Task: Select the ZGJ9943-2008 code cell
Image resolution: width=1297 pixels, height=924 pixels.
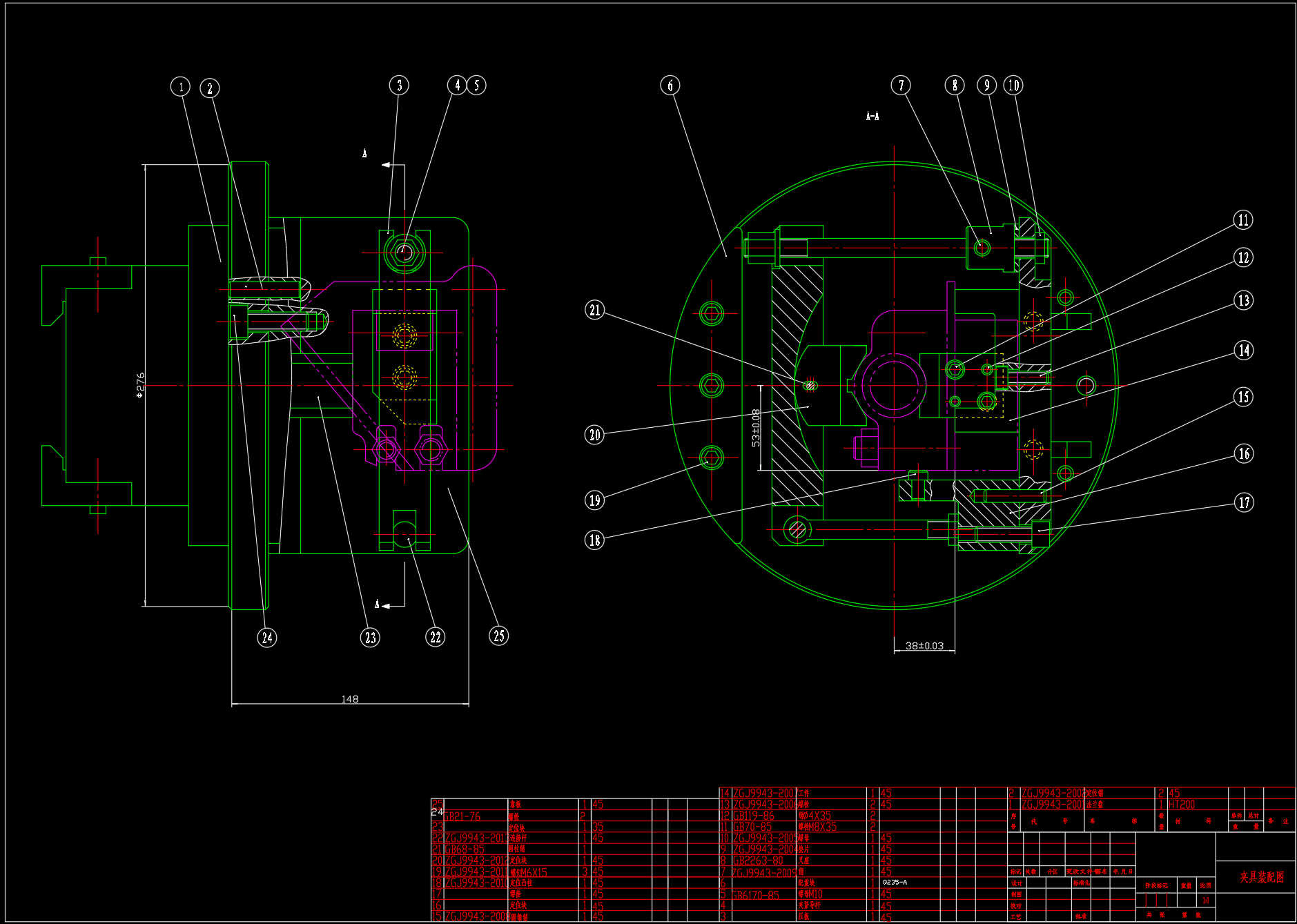Action: (x=477, y=916)
